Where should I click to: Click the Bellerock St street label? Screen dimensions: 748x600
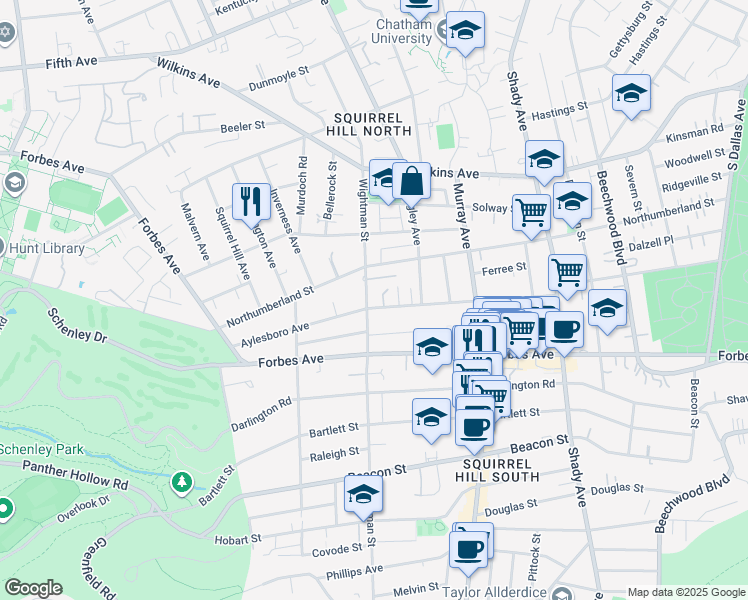click(x=330, y=190)
